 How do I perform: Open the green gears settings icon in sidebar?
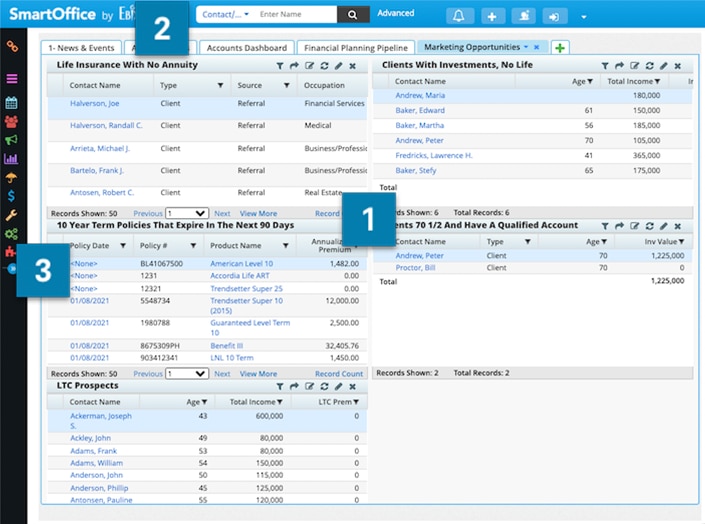click(11, 233)
